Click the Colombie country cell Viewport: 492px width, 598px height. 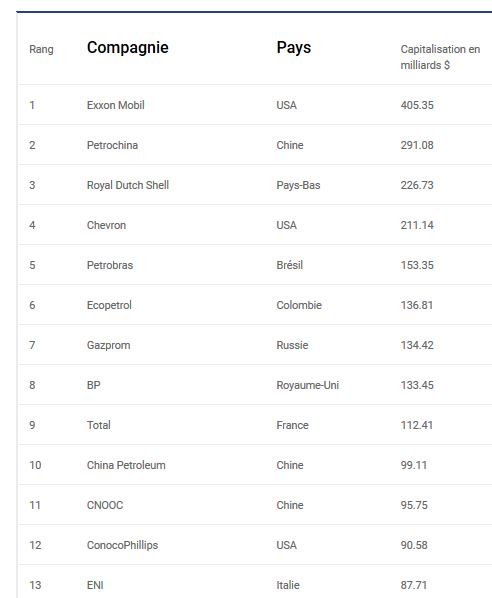[x=299, y=305]
